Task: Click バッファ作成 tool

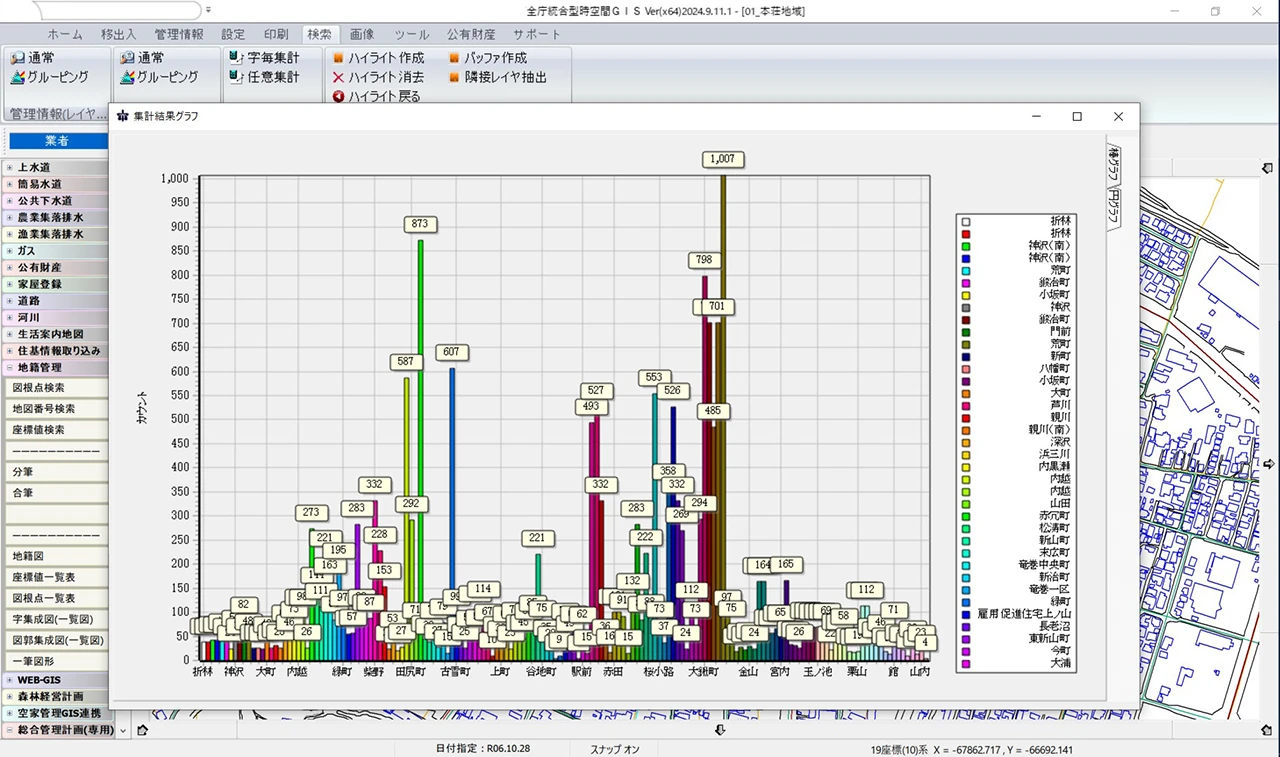Action: [x=488, y=58]
